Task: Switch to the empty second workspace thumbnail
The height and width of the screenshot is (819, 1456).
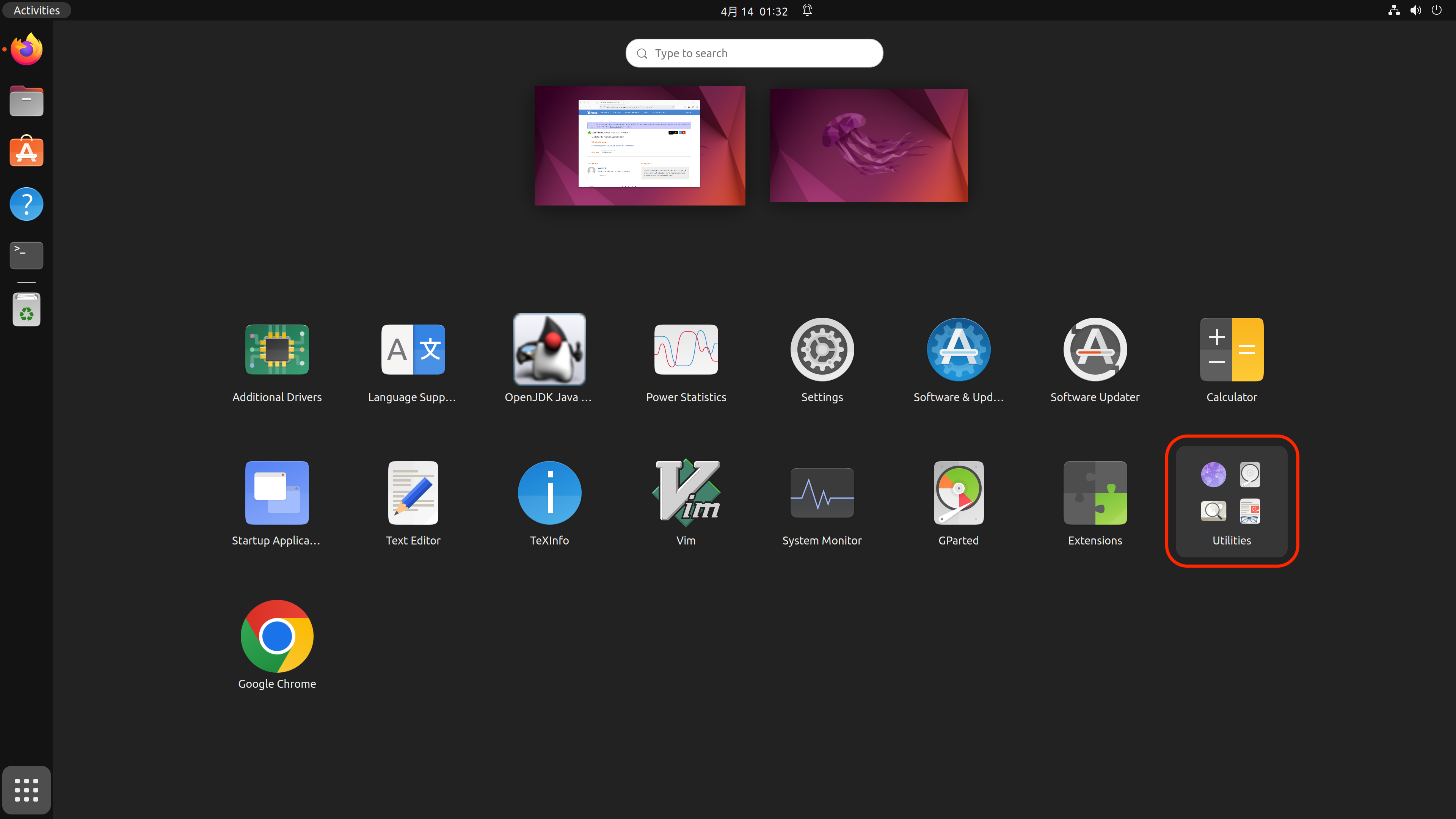Action: point(868,145)
